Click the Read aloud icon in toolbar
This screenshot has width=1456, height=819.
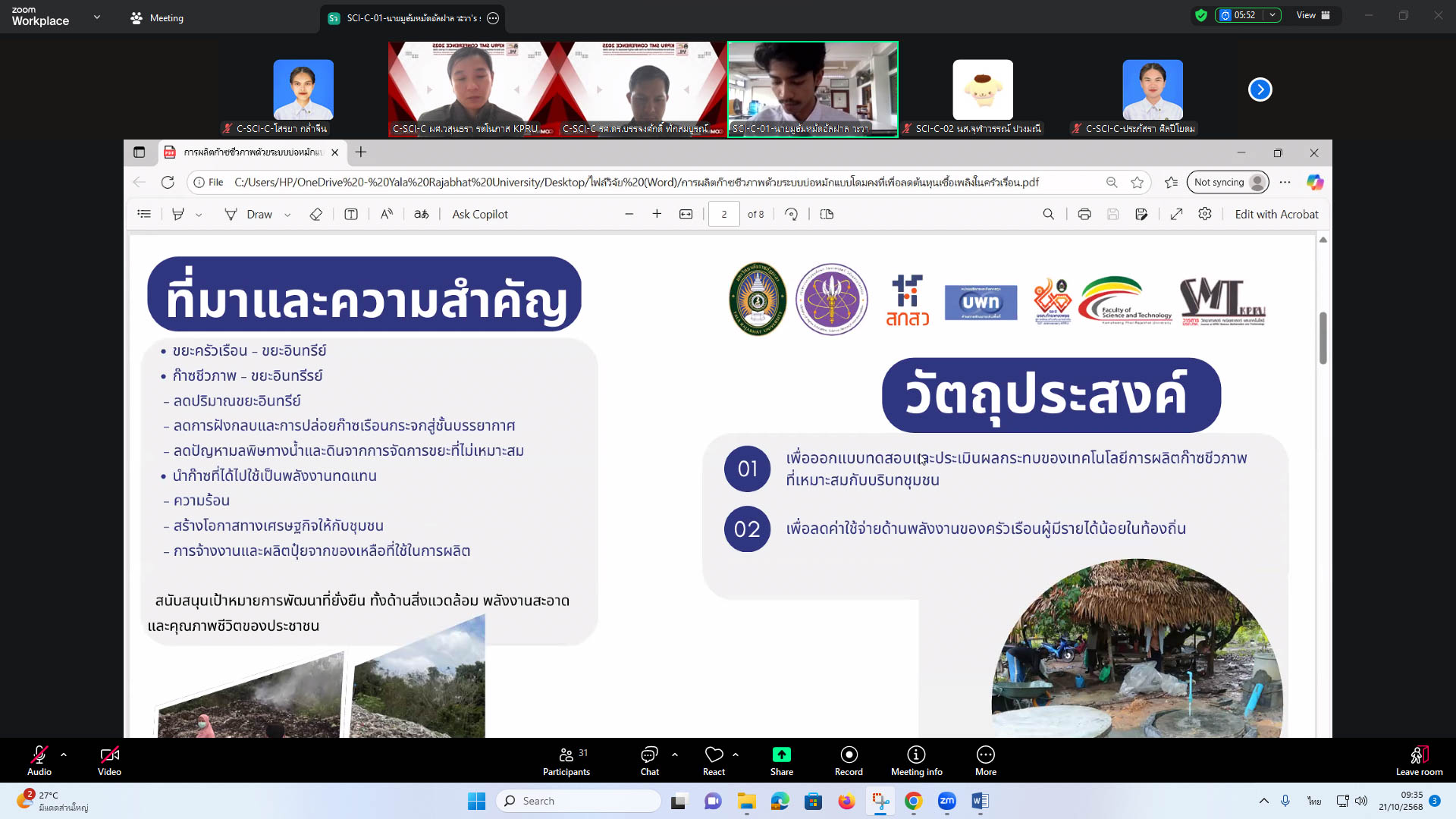pos(387,215)
